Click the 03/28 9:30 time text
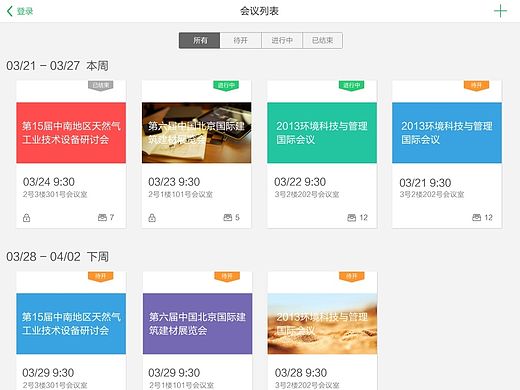The image size is (520, 390). point(301,373)
